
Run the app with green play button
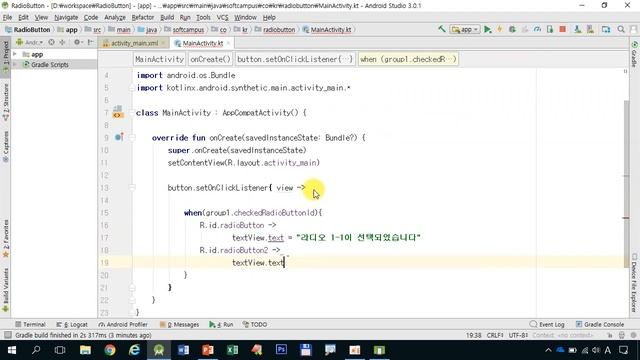click(487, 29)
